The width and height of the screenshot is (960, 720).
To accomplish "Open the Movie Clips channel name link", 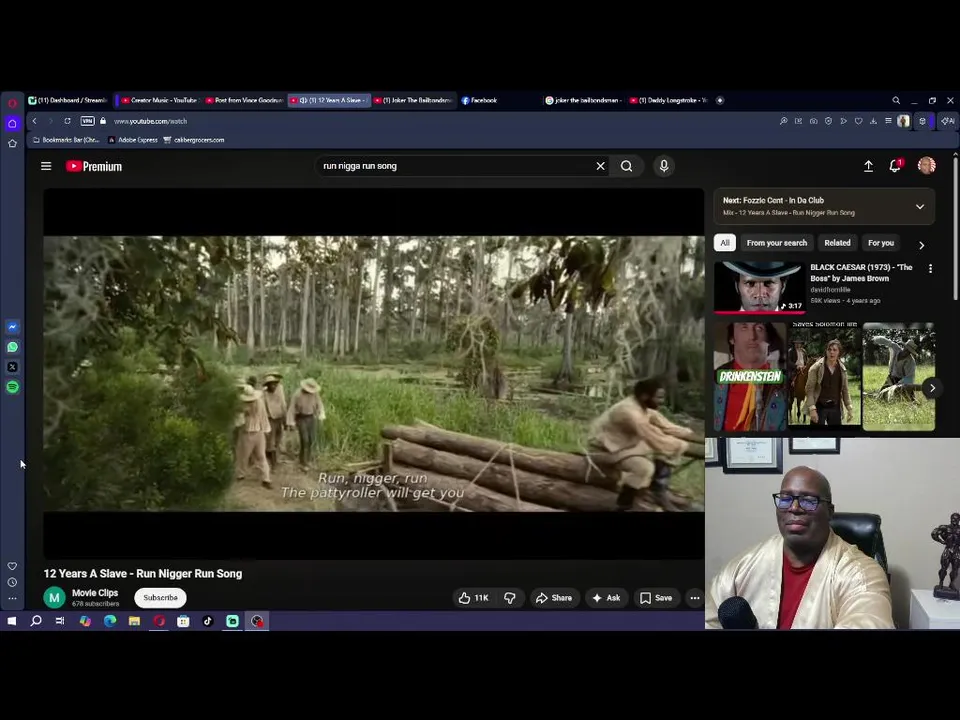I will (95, 593).
